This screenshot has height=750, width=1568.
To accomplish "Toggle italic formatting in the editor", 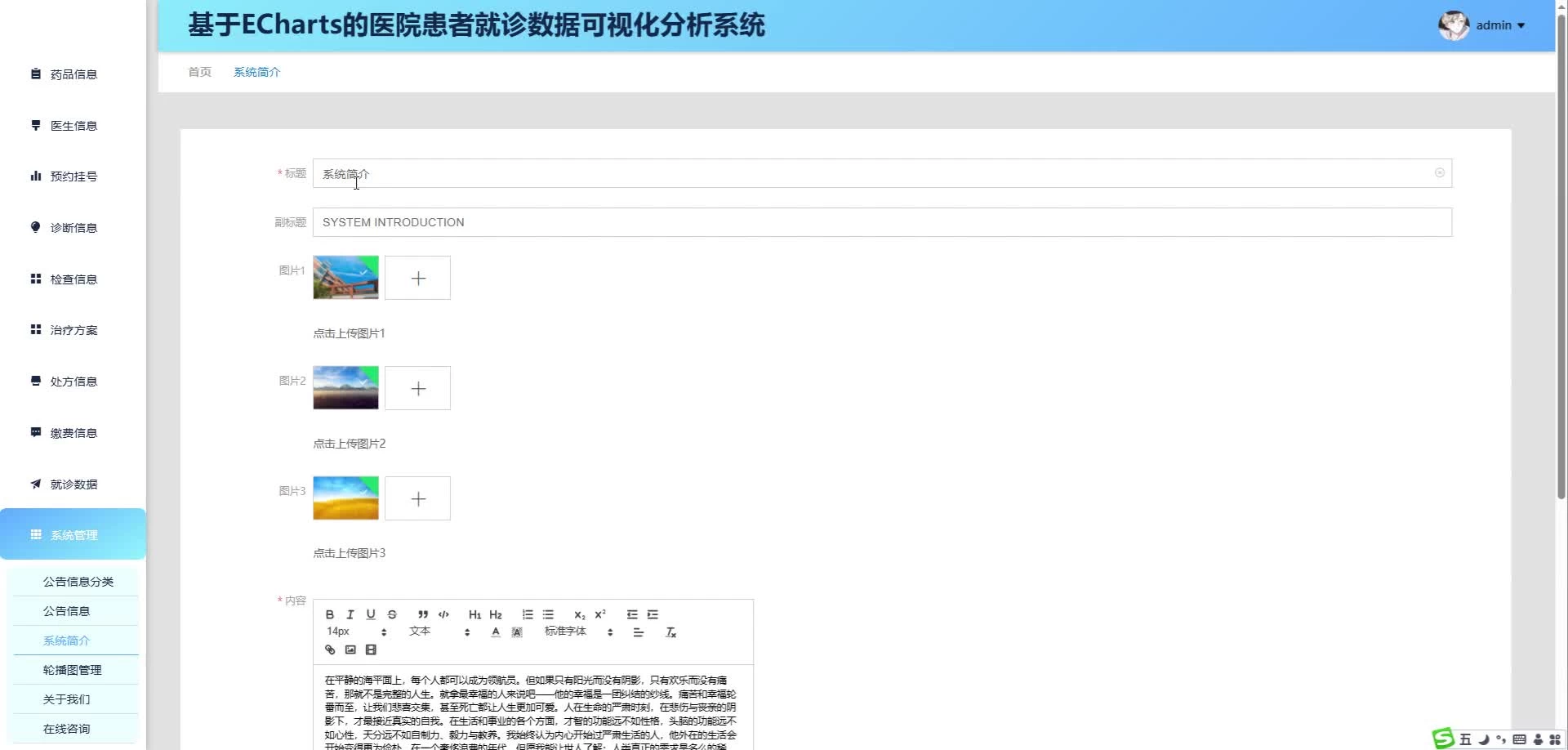I will click(350, 614).
